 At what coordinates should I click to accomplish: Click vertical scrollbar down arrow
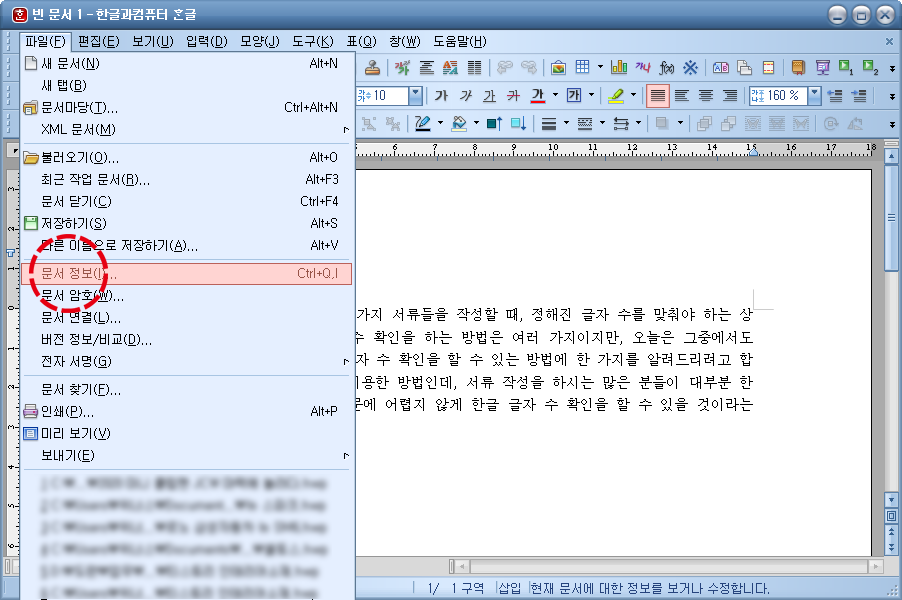(891, 500)
